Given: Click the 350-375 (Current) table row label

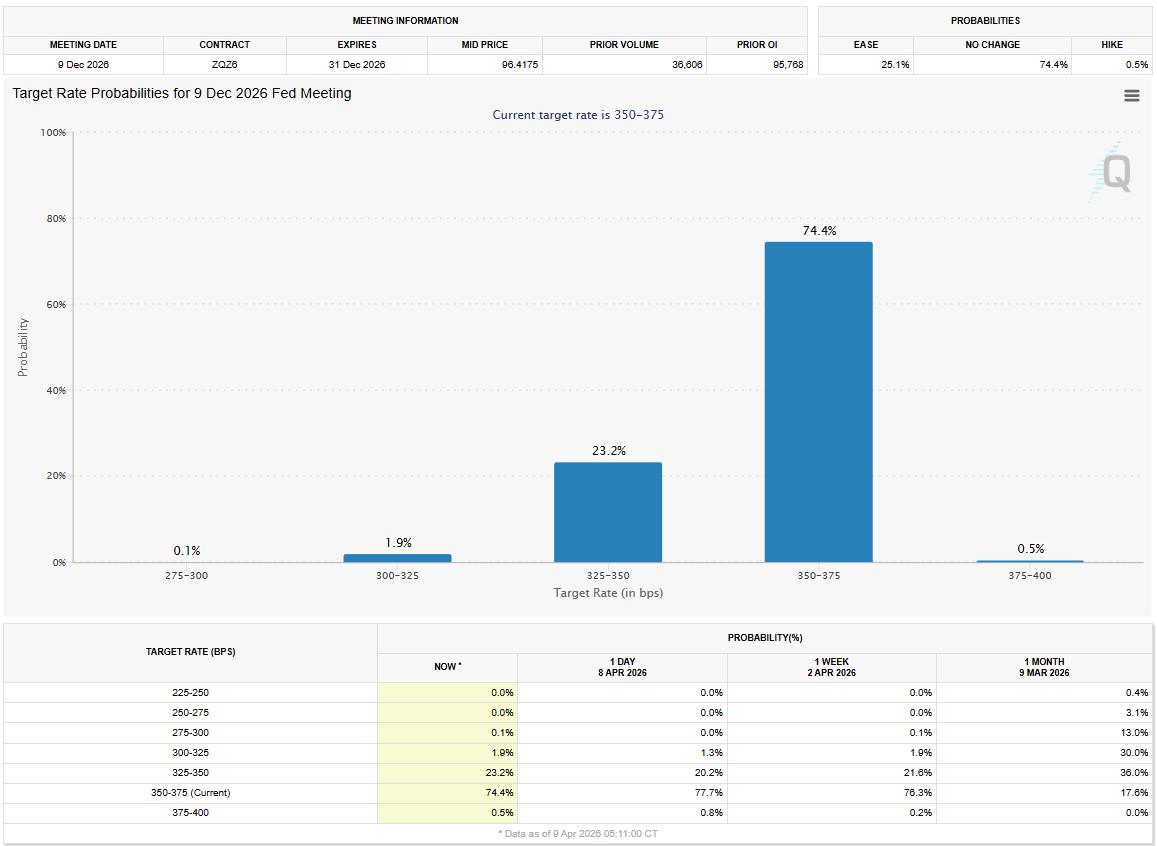Looking at the screenshot, I should [x=190, y=793].
